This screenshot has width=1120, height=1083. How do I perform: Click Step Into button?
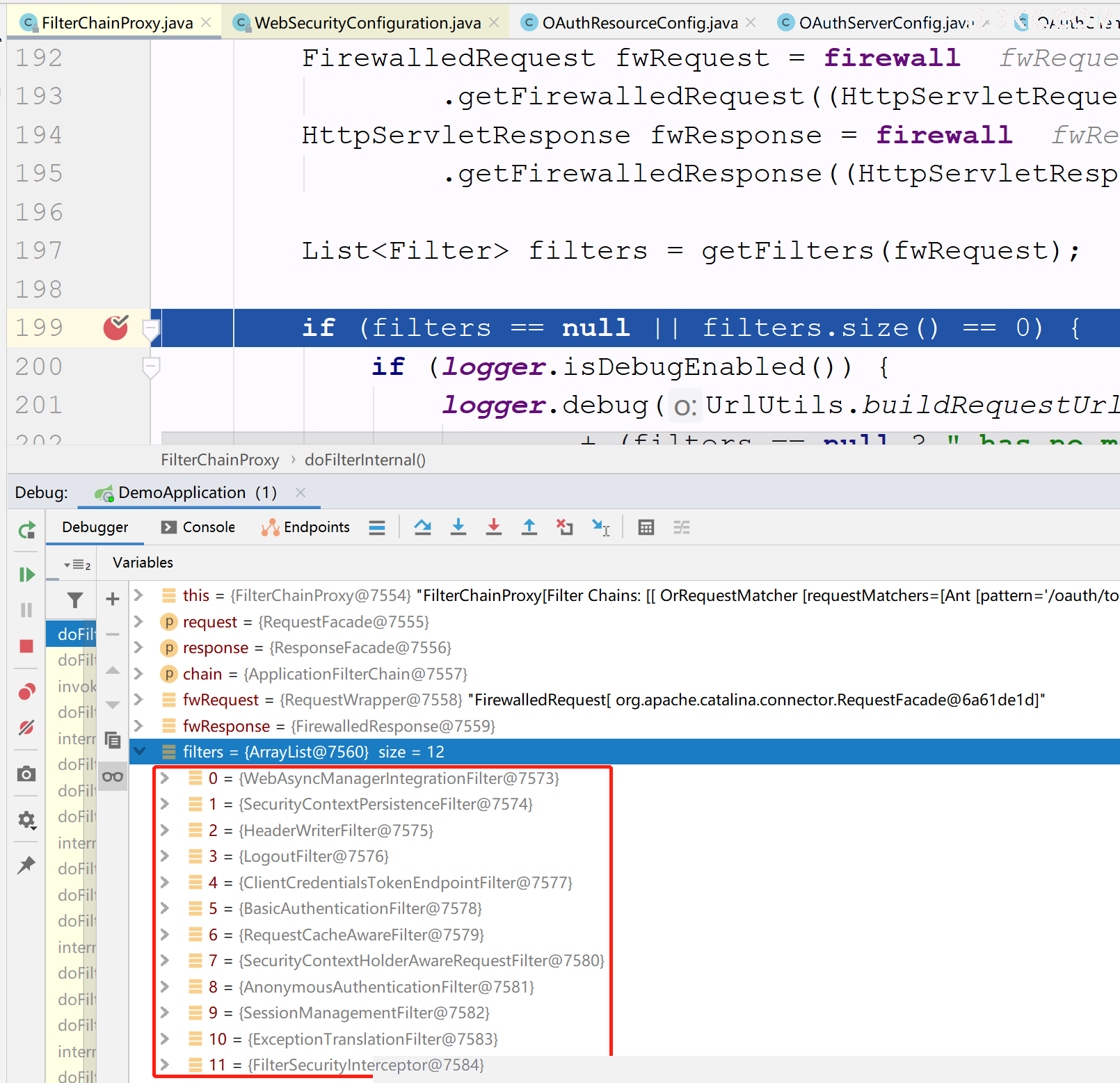click(x=458, y=527)
